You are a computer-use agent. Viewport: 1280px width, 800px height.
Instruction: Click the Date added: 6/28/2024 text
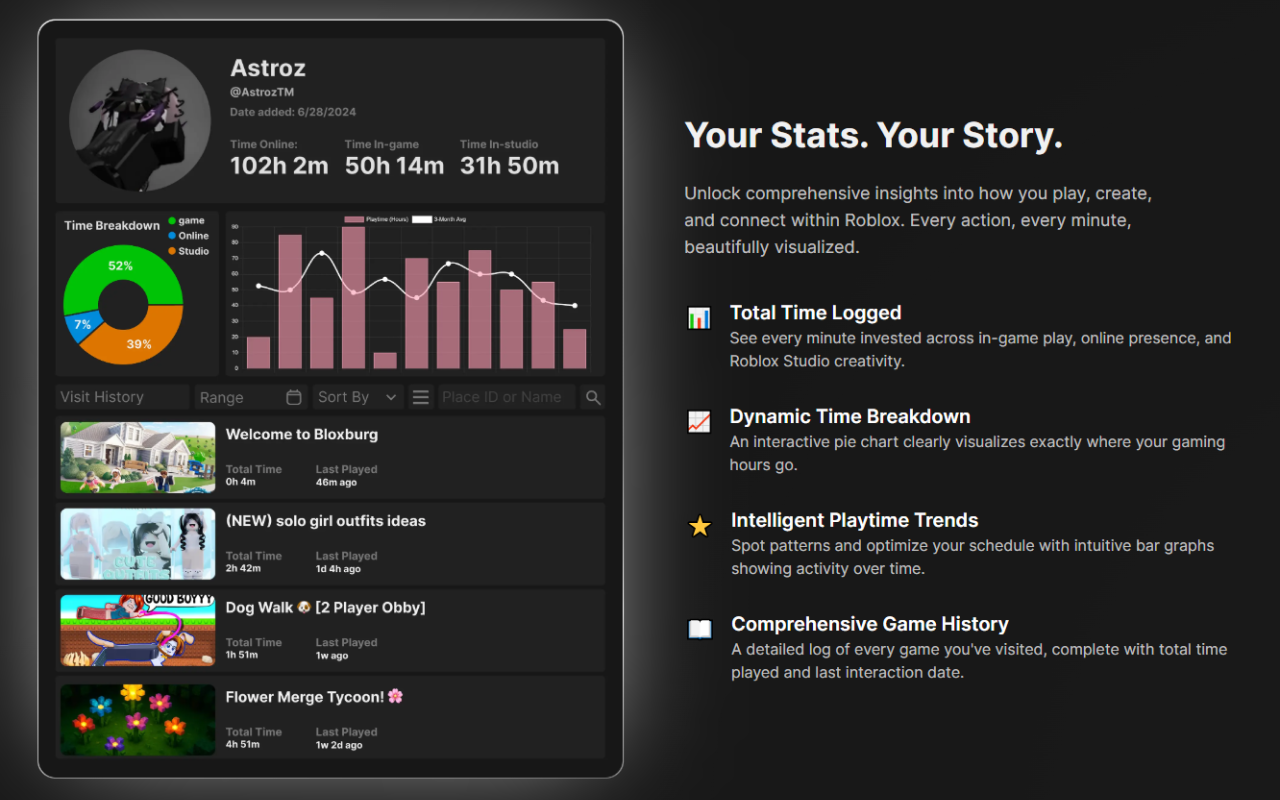[x=293, y=112]
